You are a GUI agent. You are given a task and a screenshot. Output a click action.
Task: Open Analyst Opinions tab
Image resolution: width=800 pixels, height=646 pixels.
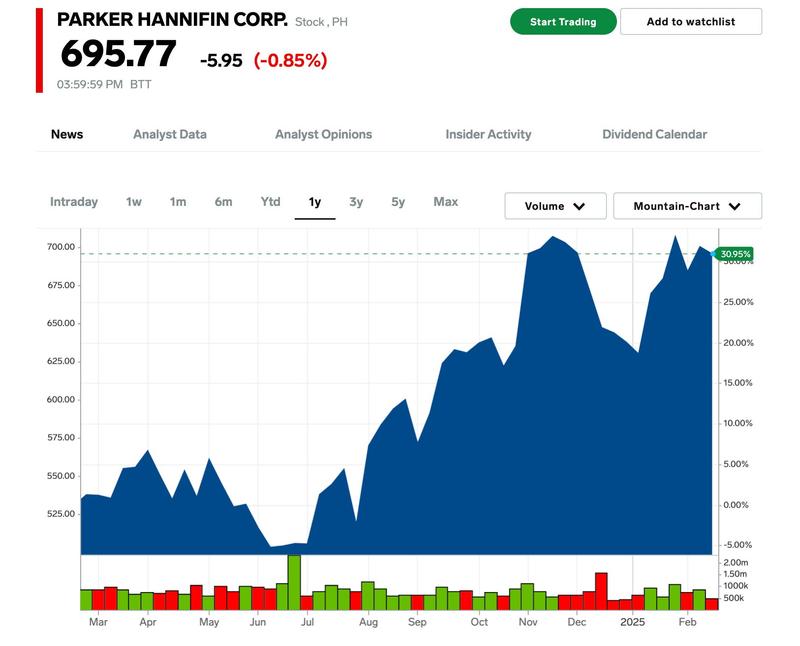(x=323, y=134)
